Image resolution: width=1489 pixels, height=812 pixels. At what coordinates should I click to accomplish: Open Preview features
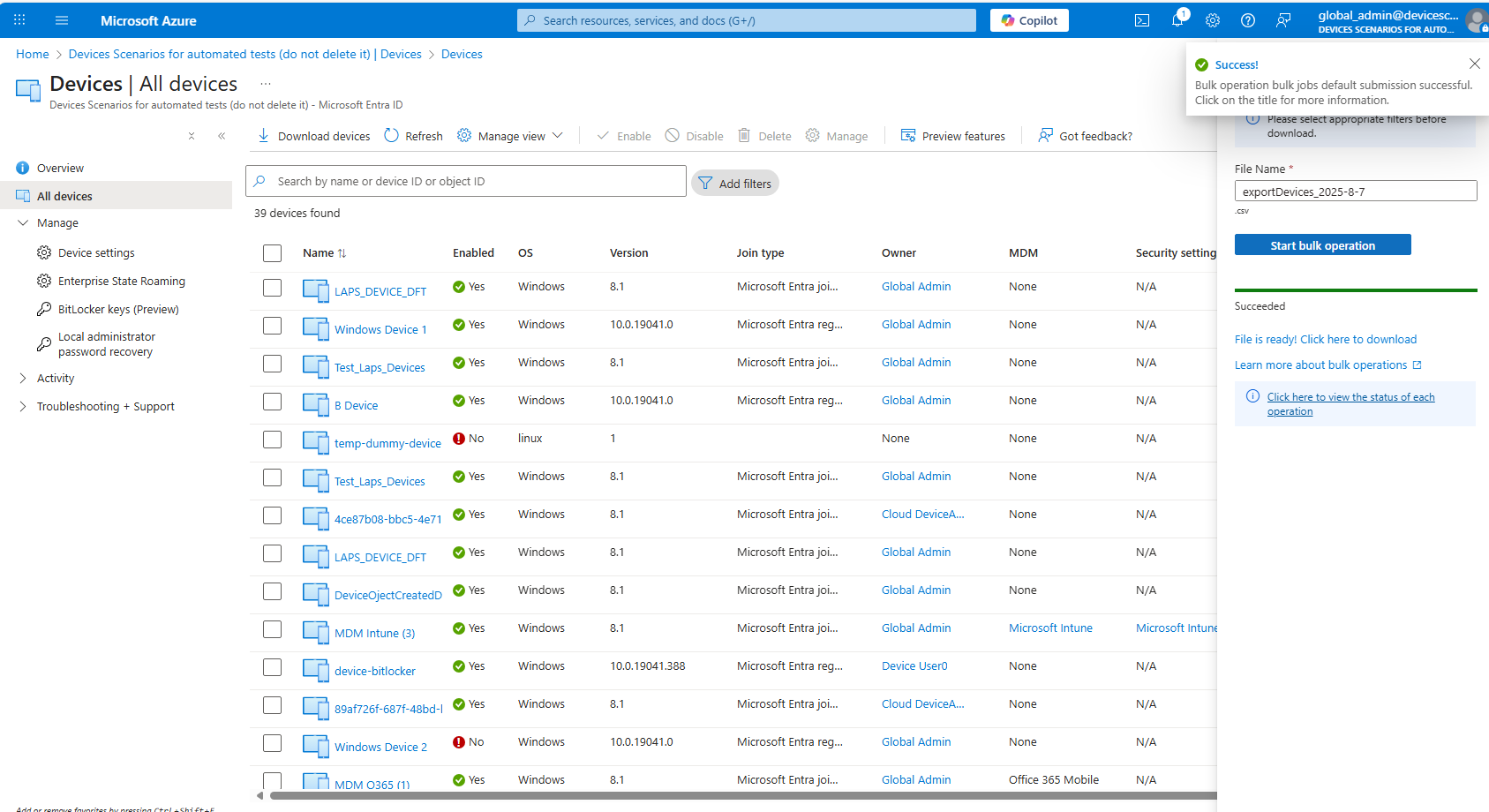pos(953,136)
